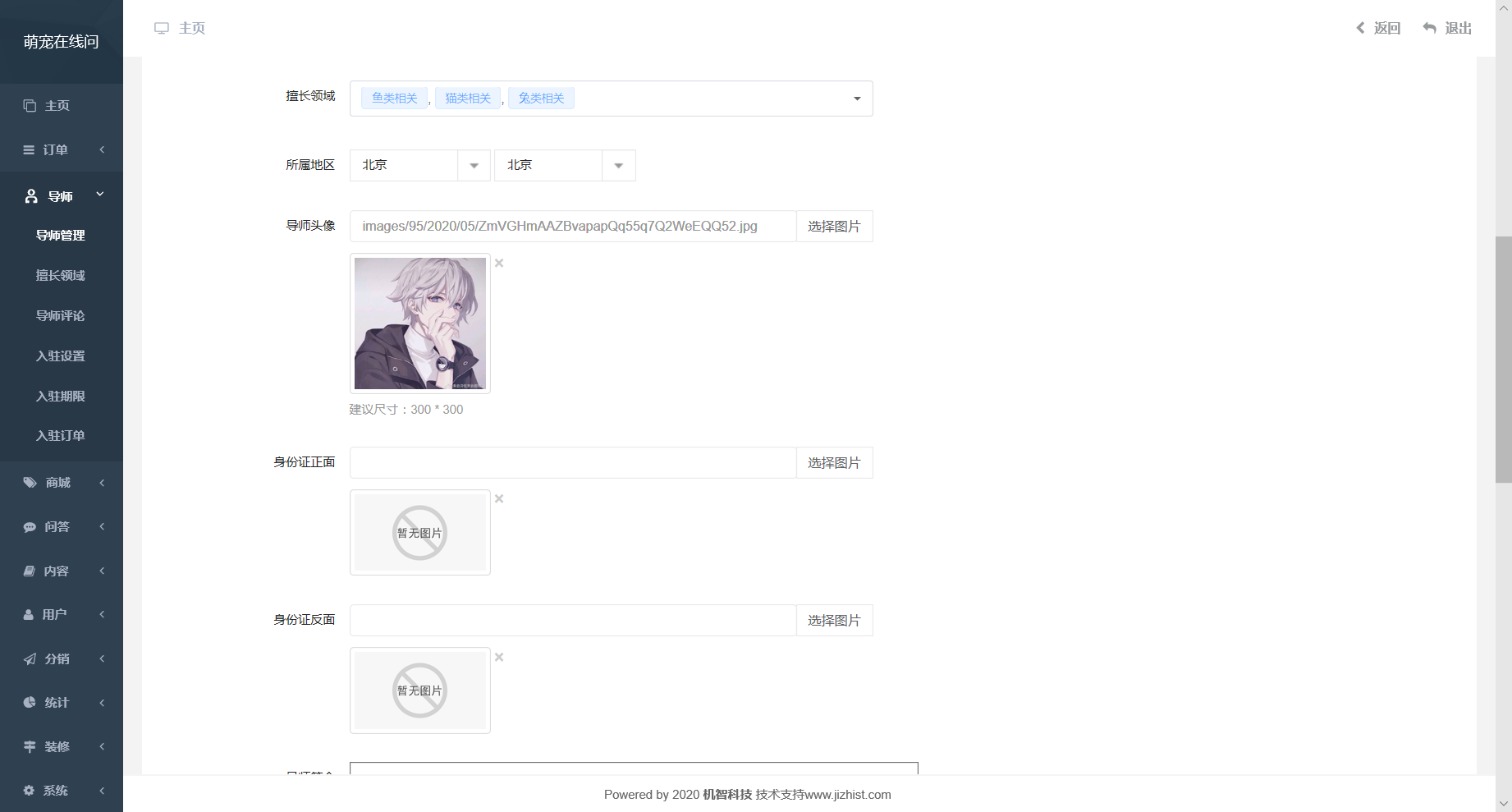1512x812 pixels.
Task: Open the 擅长领域 multi-select dropdown arrow
Action: [x=857, y=99]
